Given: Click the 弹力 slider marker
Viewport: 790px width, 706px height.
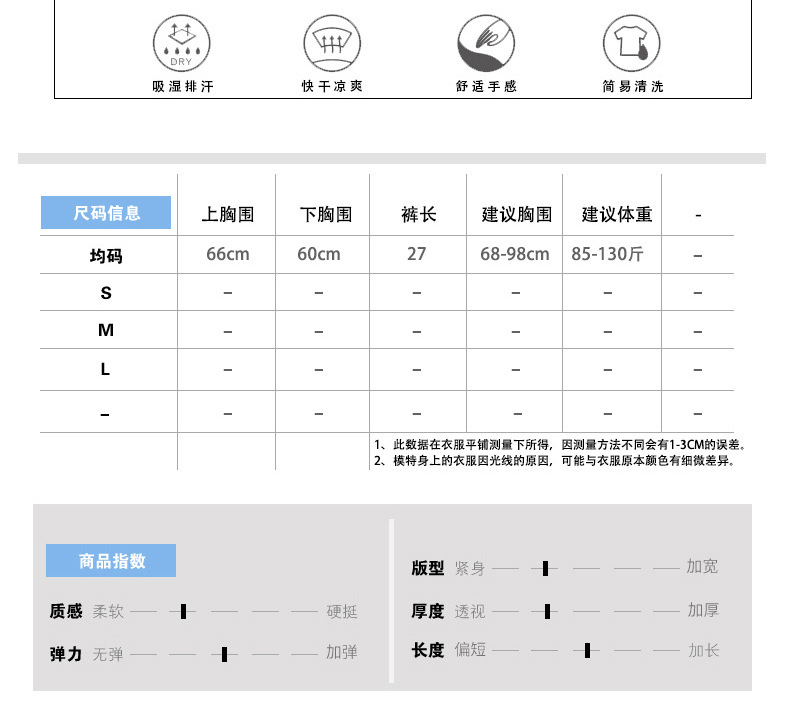Looking at the screenshot, I should [224, 654].
